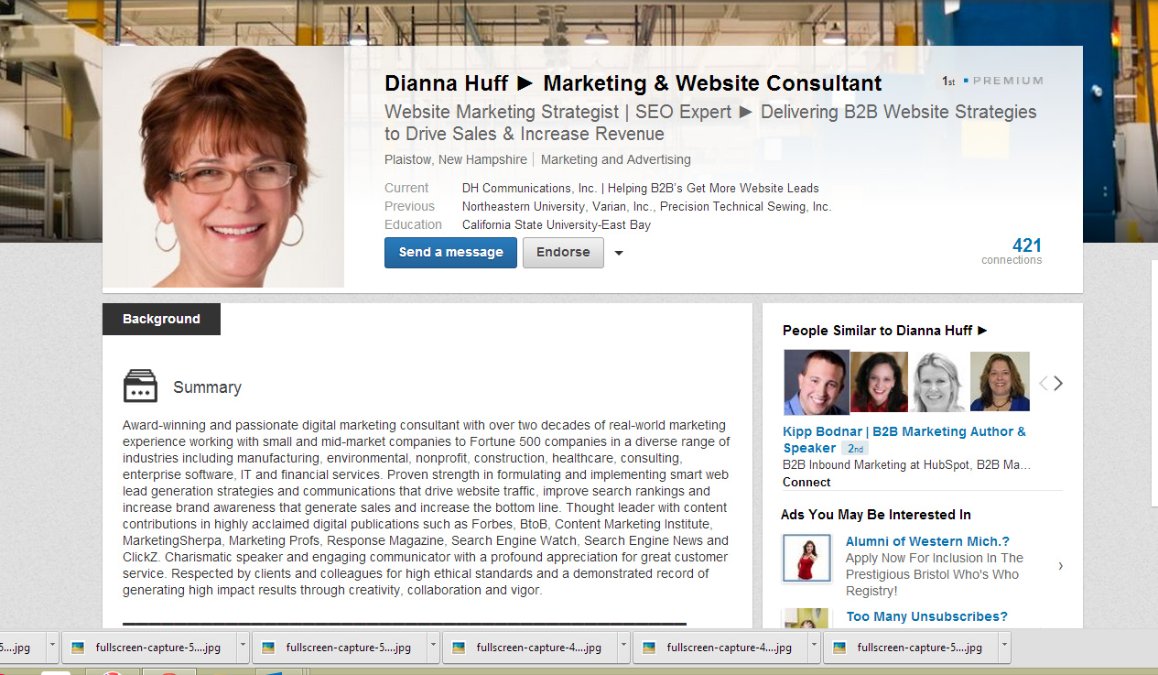Click the Send a message button

pos(450,253)
